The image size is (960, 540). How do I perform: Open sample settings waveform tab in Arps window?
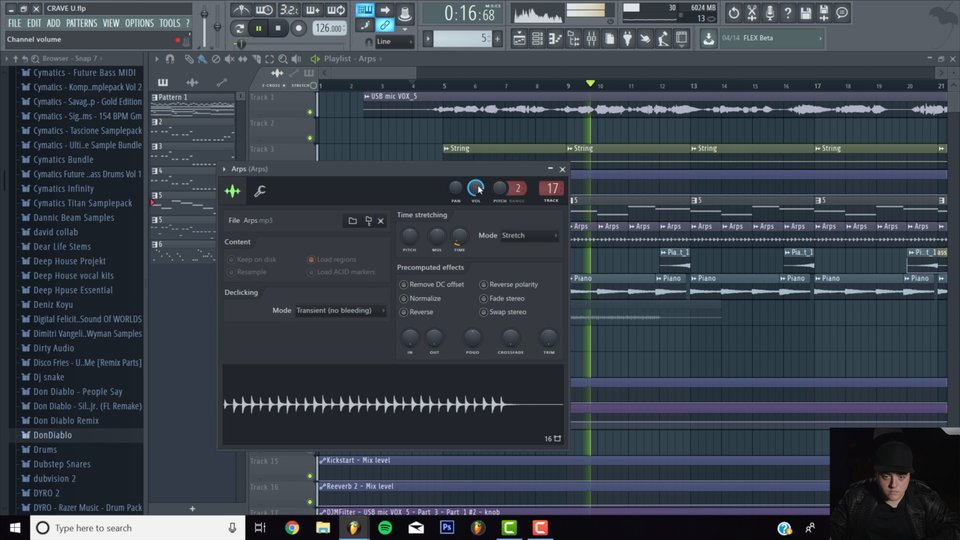pos(233,191)
